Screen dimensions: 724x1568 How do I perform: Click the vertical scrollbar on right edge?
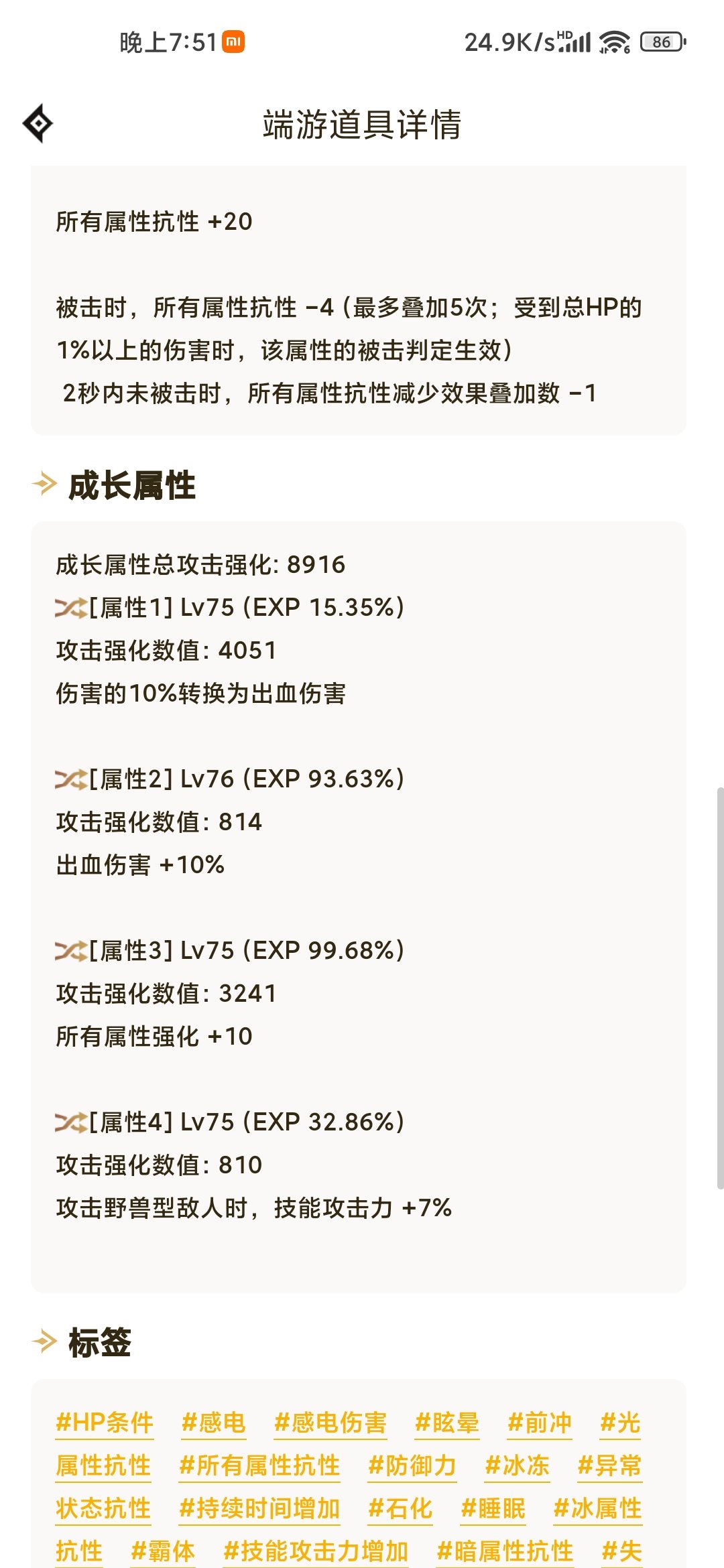(x=720, y=988)
